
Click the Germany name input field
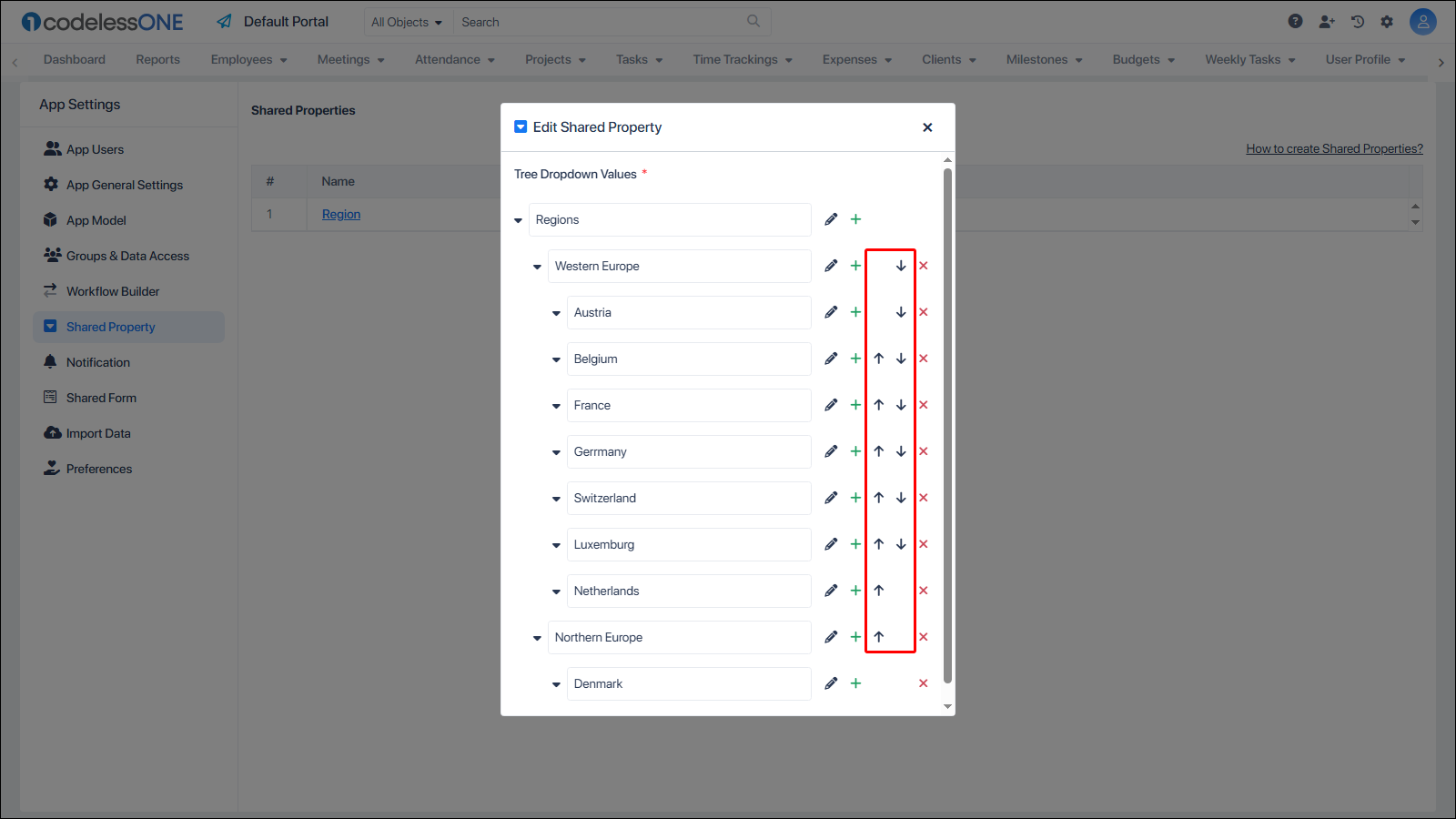point(688,451)
